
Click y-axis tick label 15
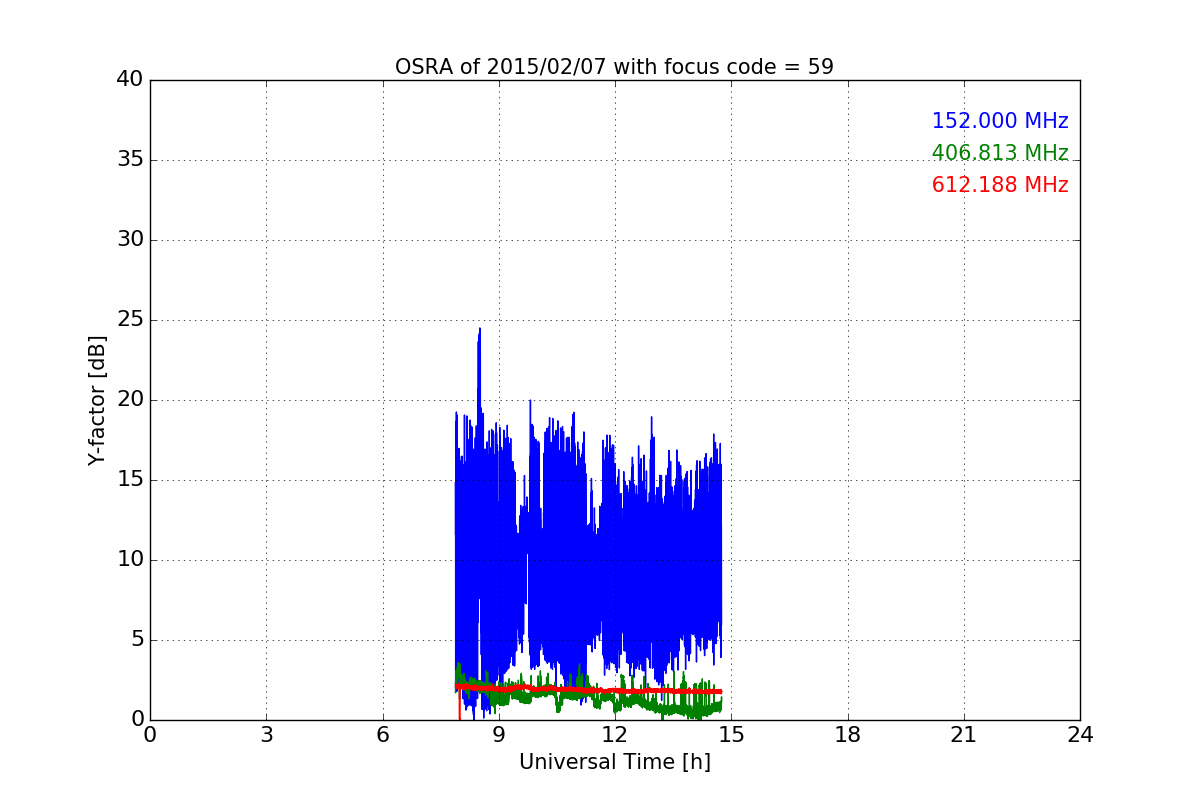pos(130,480)
